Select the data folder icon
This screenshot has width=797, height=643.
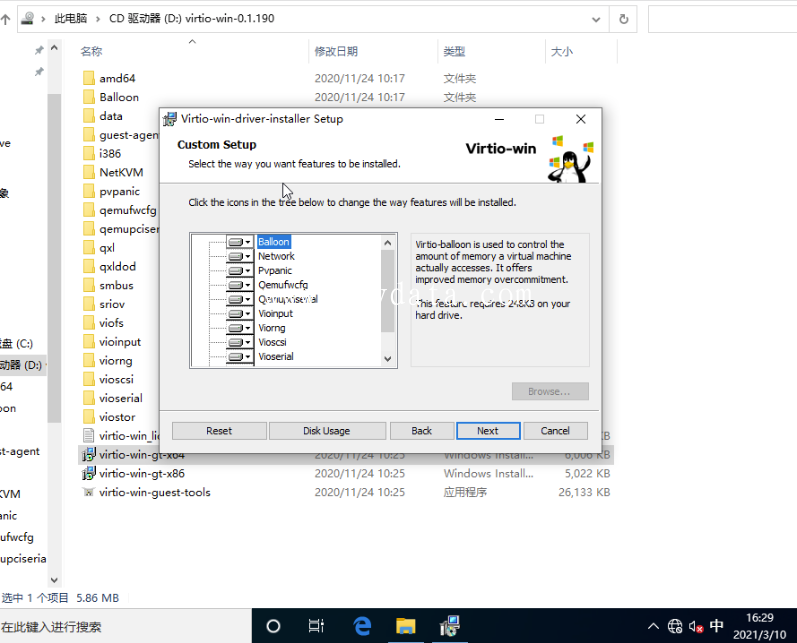[89, 116]
